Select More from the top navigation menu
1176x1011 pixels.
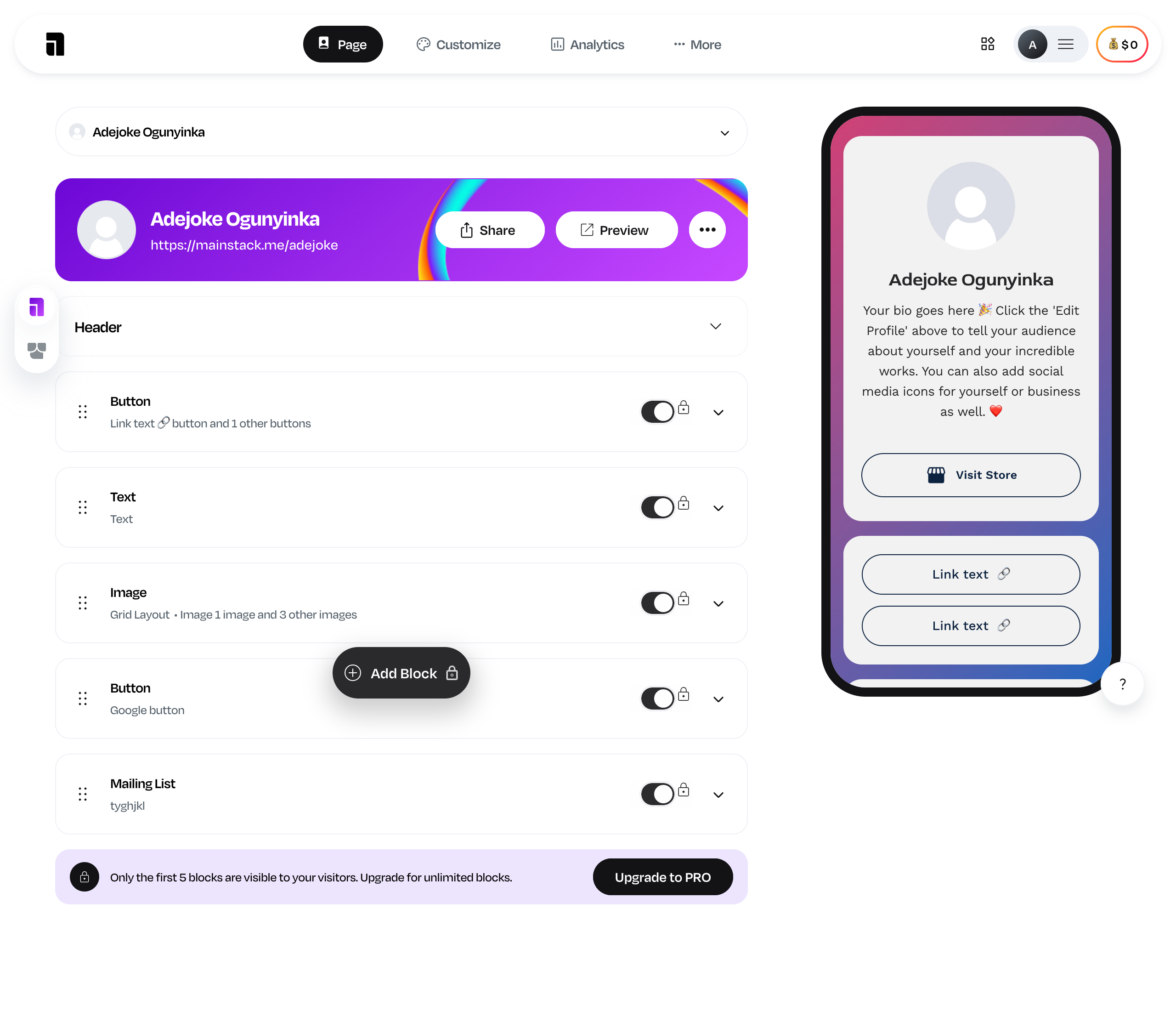696,43
